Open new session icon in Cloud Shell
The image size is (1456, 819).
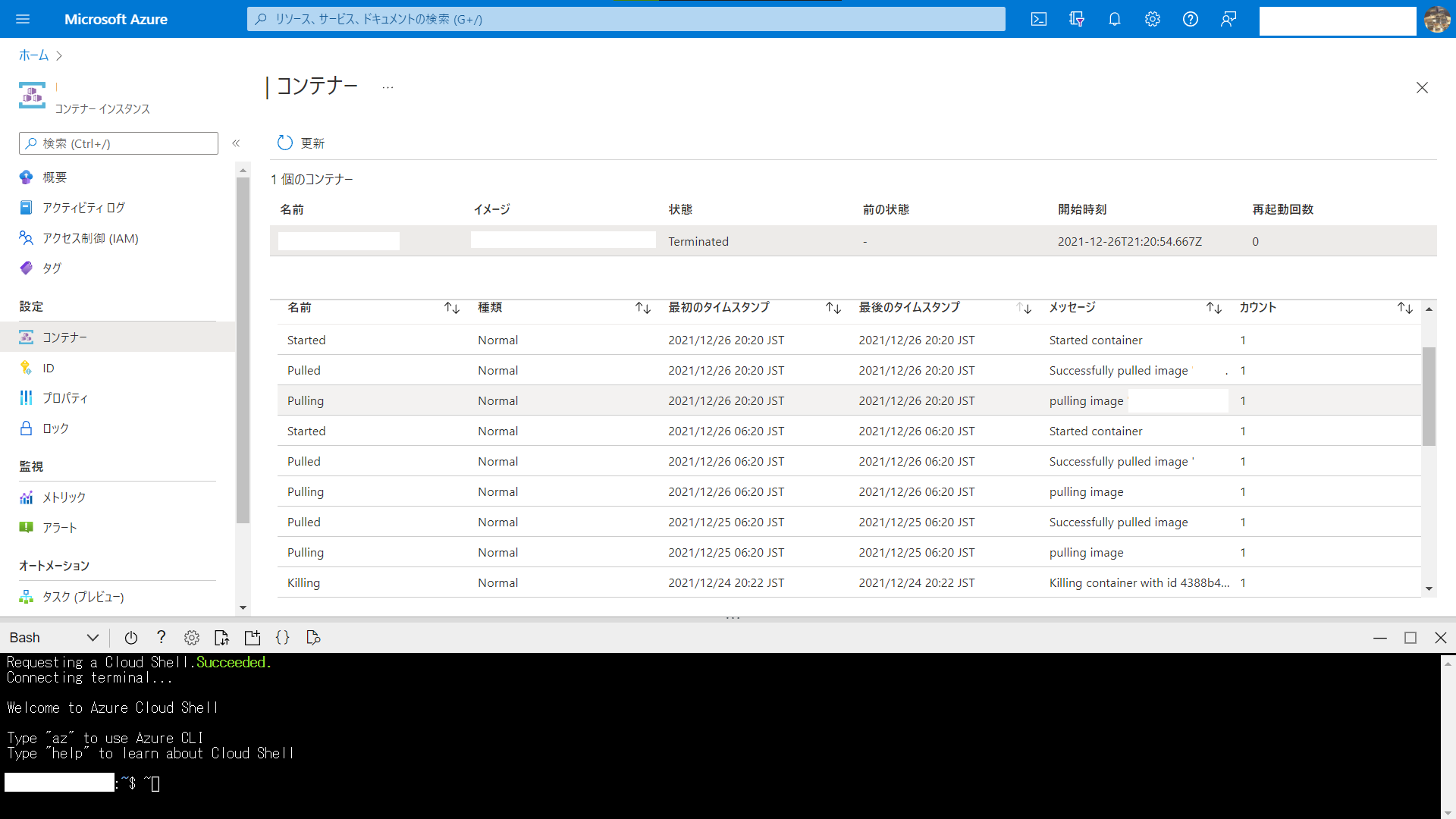click(253, 638)
